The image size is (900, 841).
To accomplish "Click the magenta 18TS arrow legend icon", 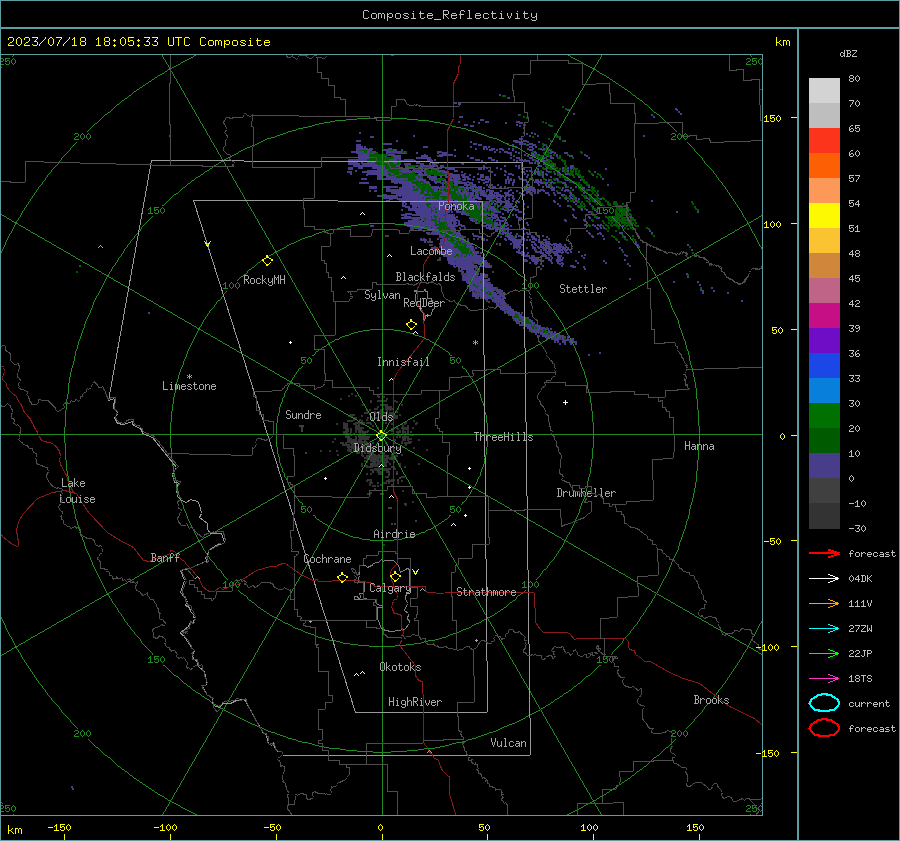I will click(x=824, y=679).
